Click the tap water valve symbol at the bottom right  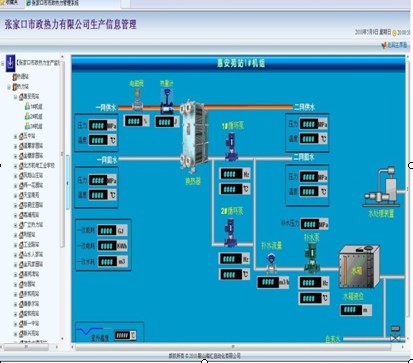(395, 334)
